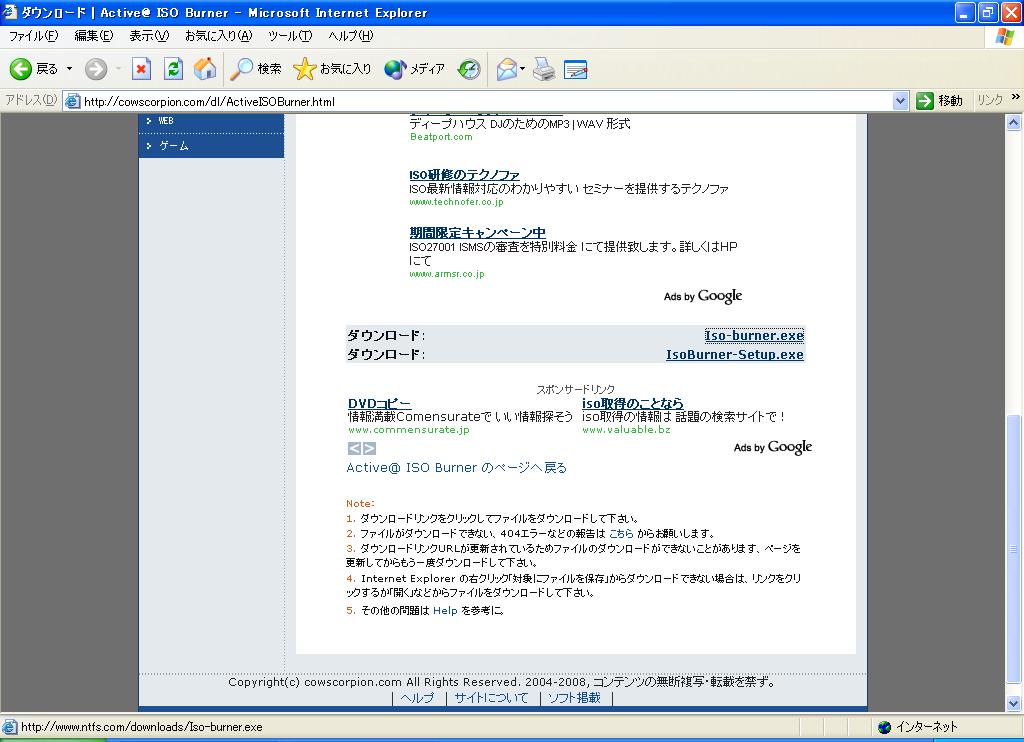Open iso取得のことなら sponsored link
The image size is (1024, 742).
click(633, 404)
